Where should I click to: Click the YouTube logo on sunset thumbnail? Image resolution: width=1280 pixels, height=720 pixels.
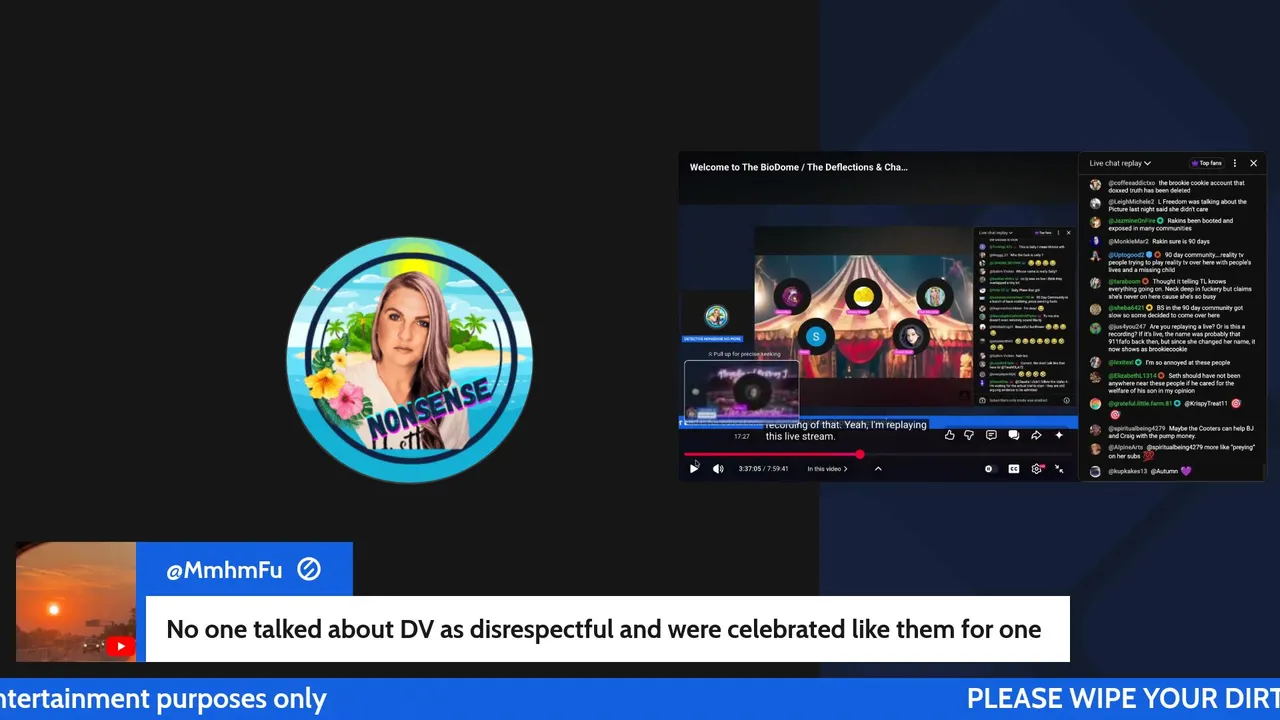click(x=121, y=646)
